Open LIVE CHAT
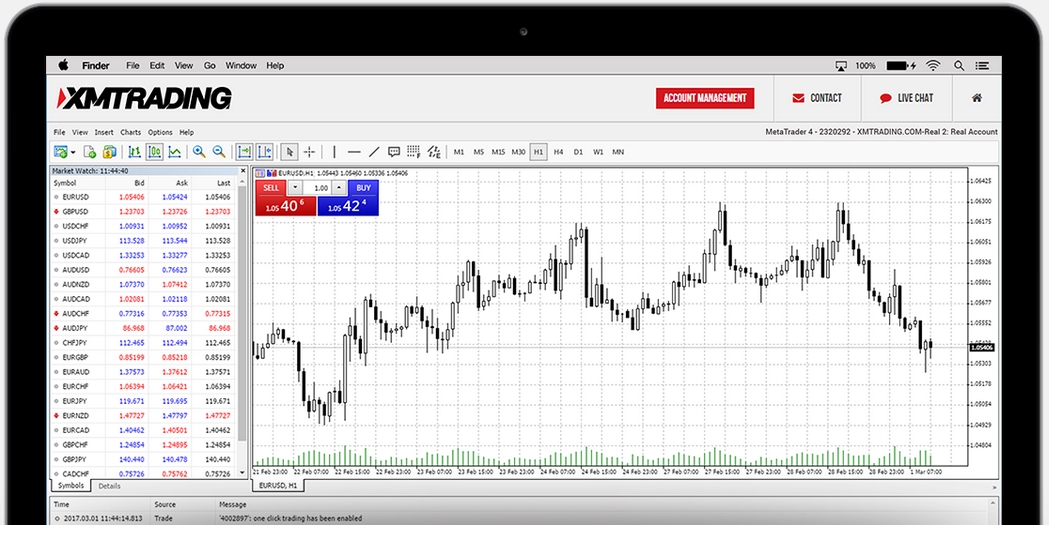Screen dimensions: 1049x534 pyautogui.click(x=907, y=98)
